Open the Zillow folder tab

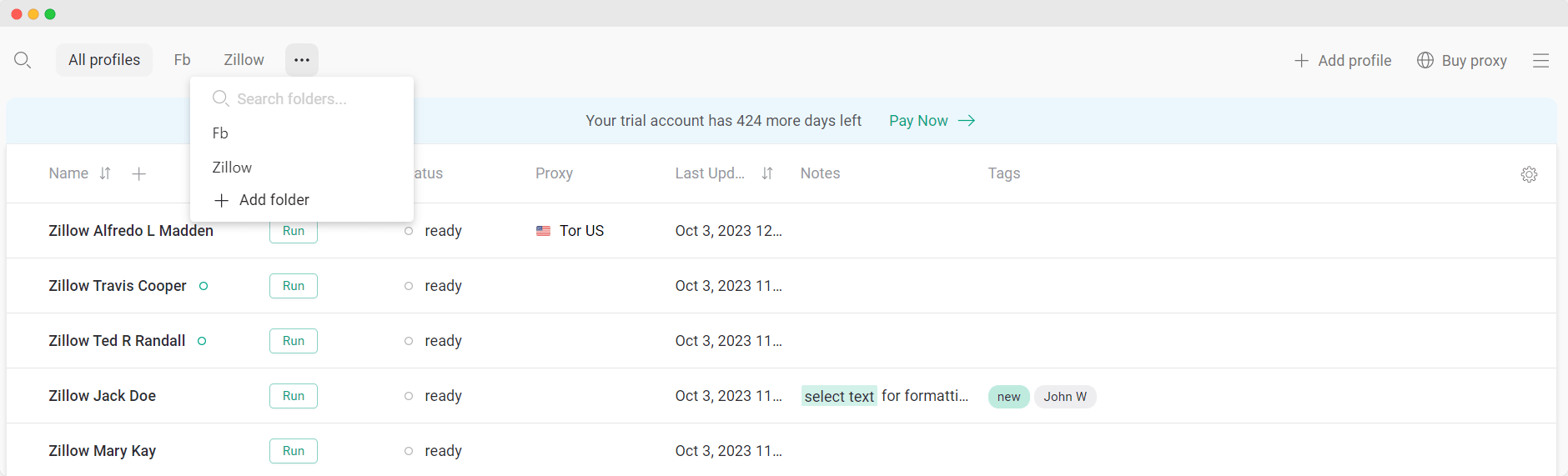click(244, 60)
